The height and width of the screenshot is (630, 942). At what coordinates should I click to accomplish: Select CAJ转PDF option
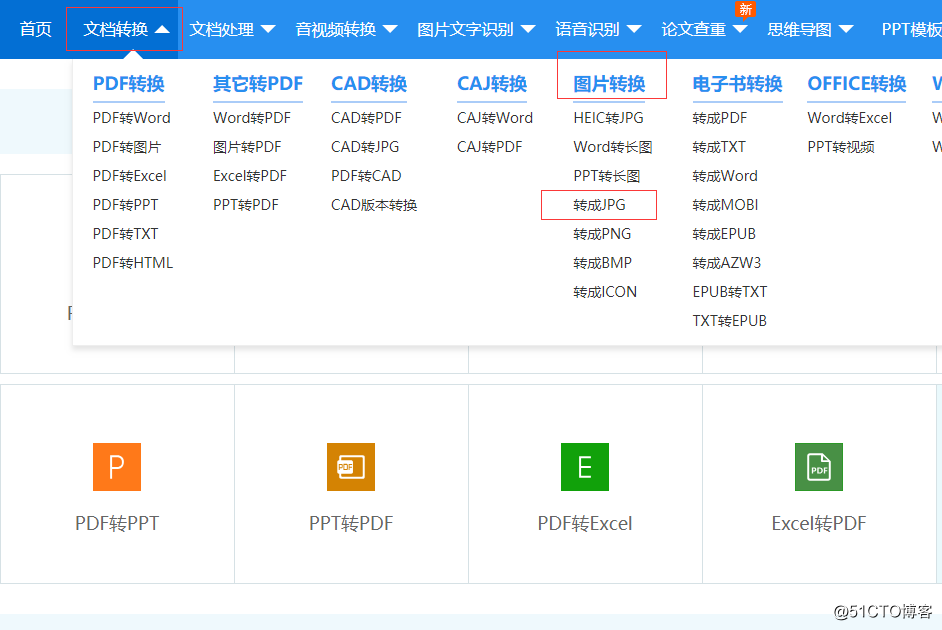[490, 147]
